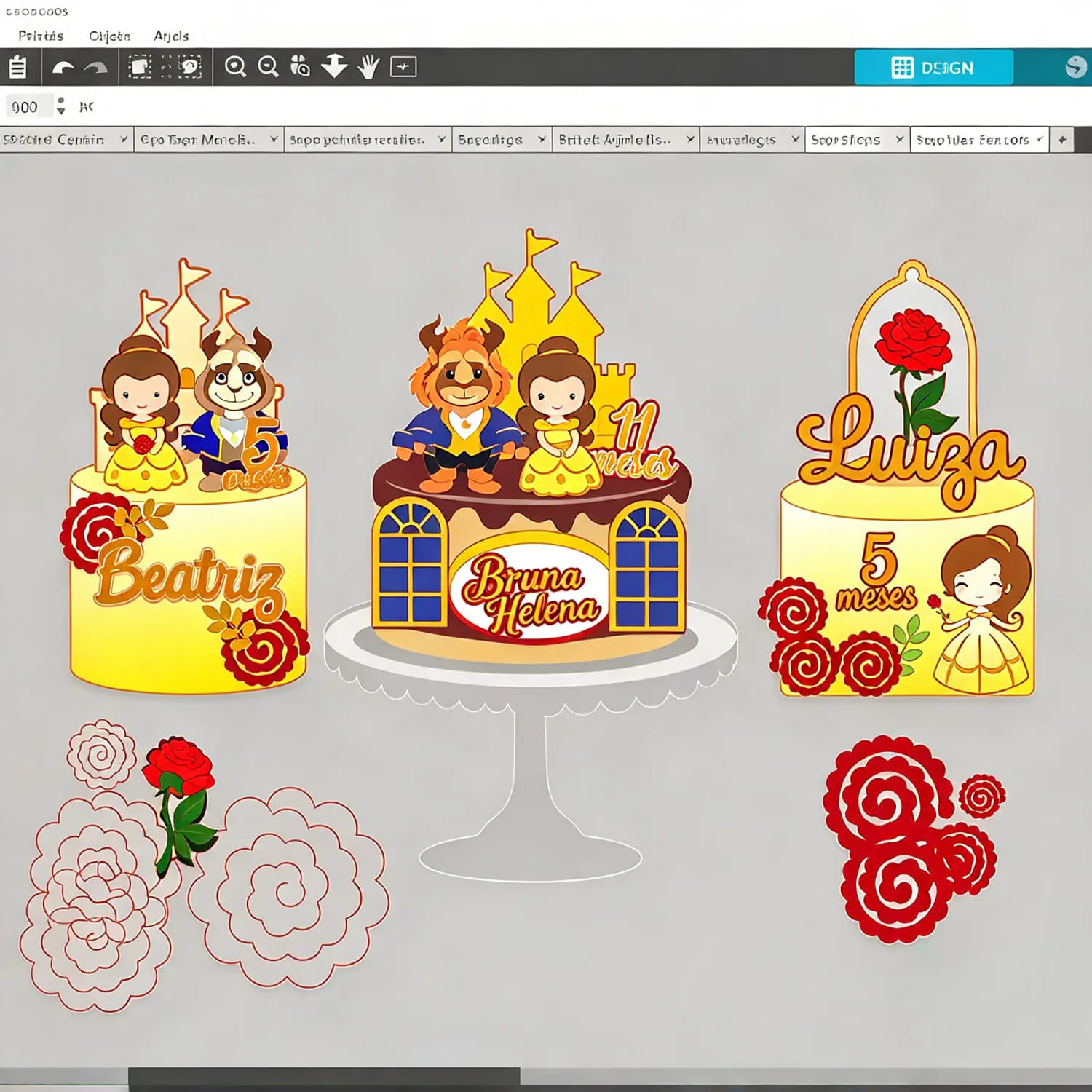The image size is (1092, 1092).
Task: Click the round send icon right of DESIGN
Action: pos(1076,67)
